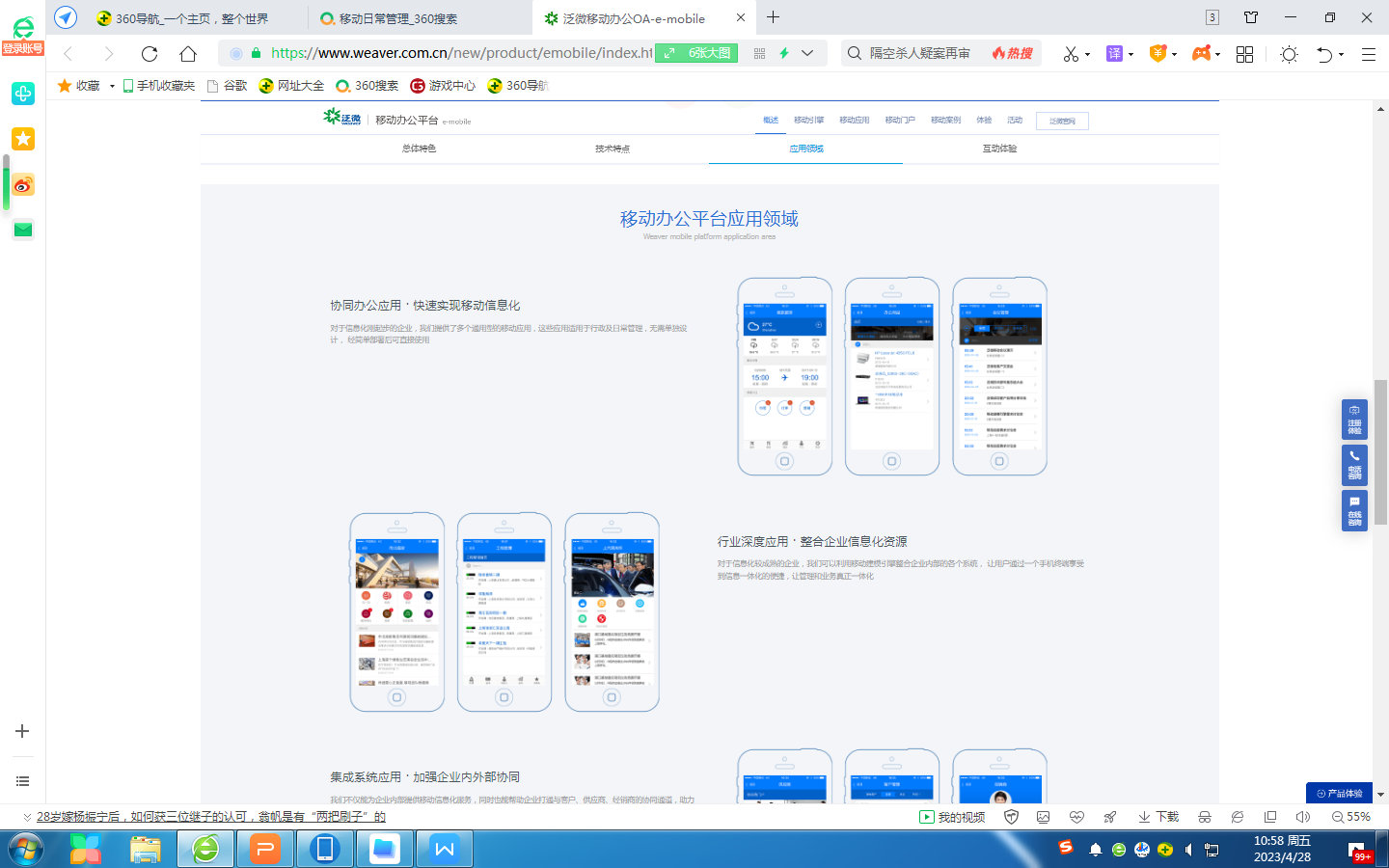Click Windows Start button
Viewport: 1389px width, 868px height.
(x=26, y=849)
